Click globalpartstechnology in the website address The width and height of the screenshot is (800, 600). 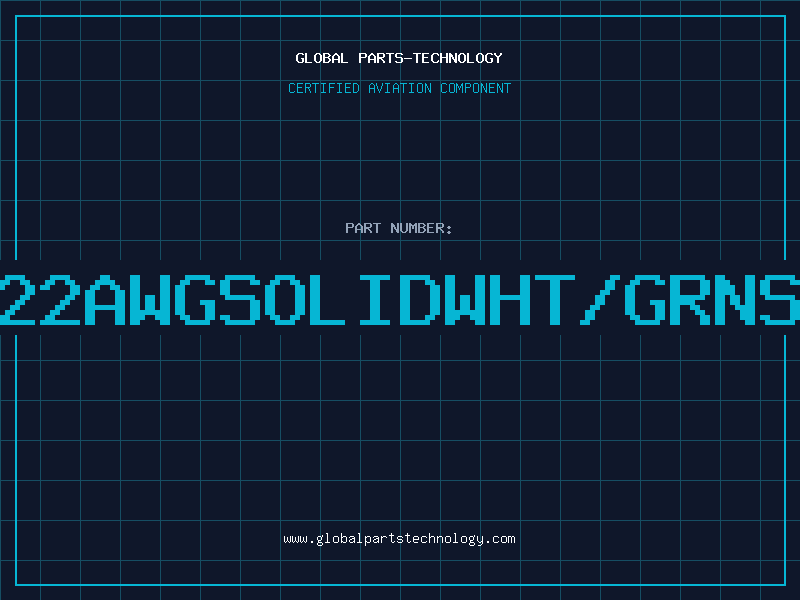point(399,539)
